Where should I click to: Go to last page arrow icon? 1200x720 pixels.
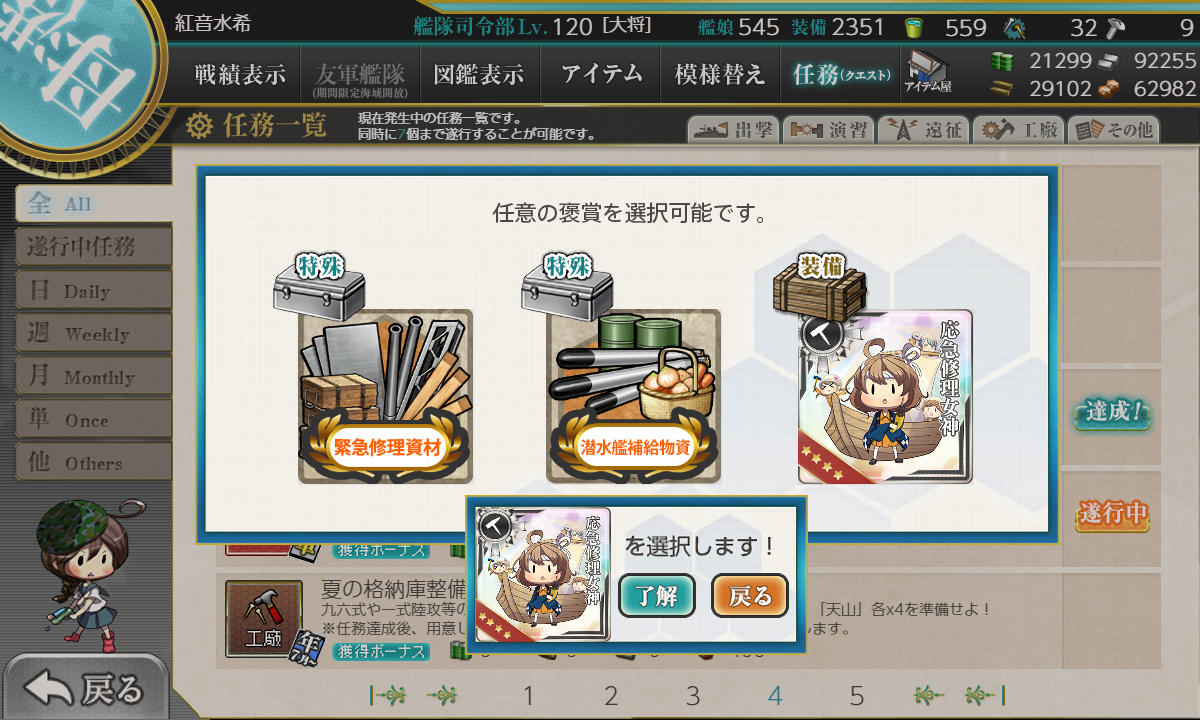(x=986, y=695)
